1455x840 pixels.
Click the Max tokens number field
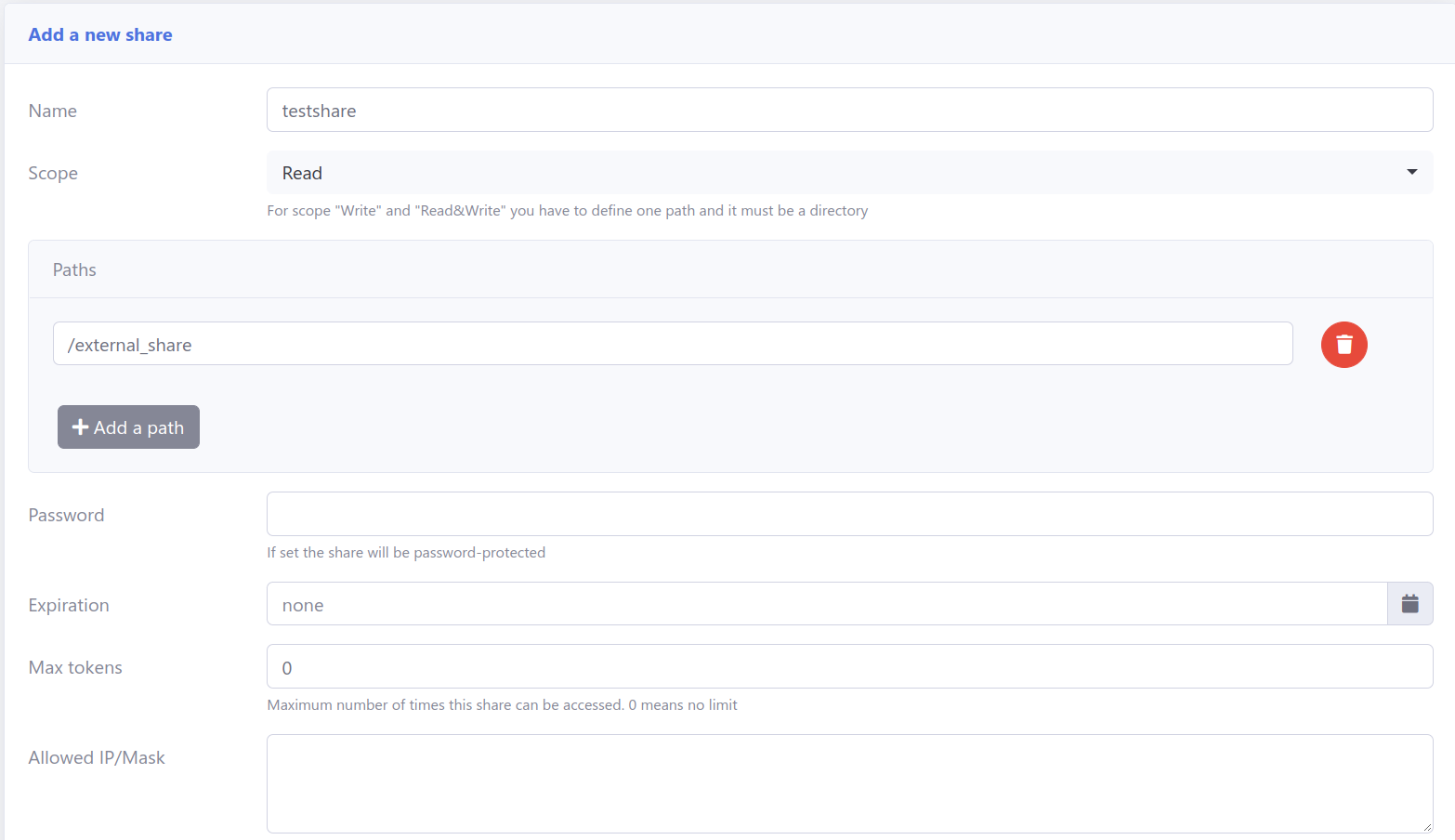click(x=849, y=666)
